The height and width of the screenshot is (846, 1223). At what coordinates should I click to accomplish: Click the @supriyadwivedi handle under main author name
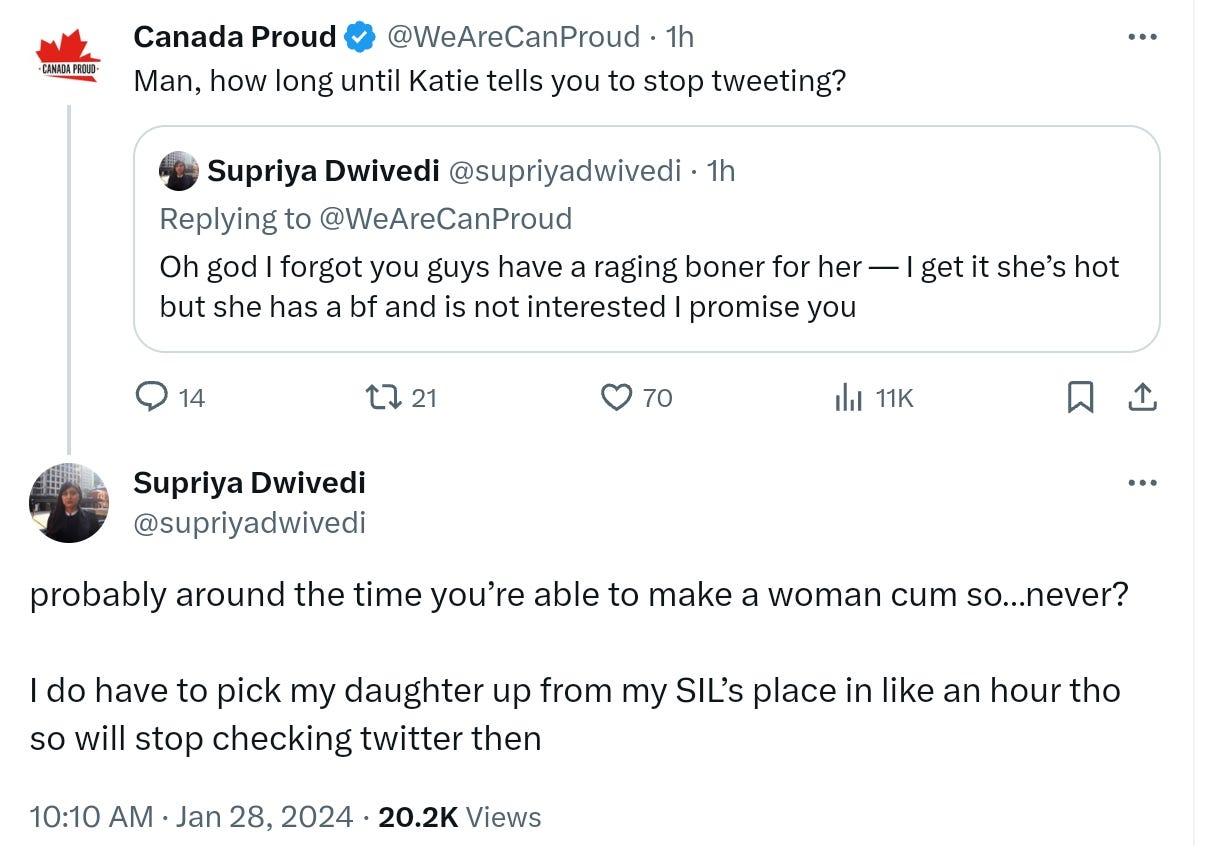click(250, 522)
